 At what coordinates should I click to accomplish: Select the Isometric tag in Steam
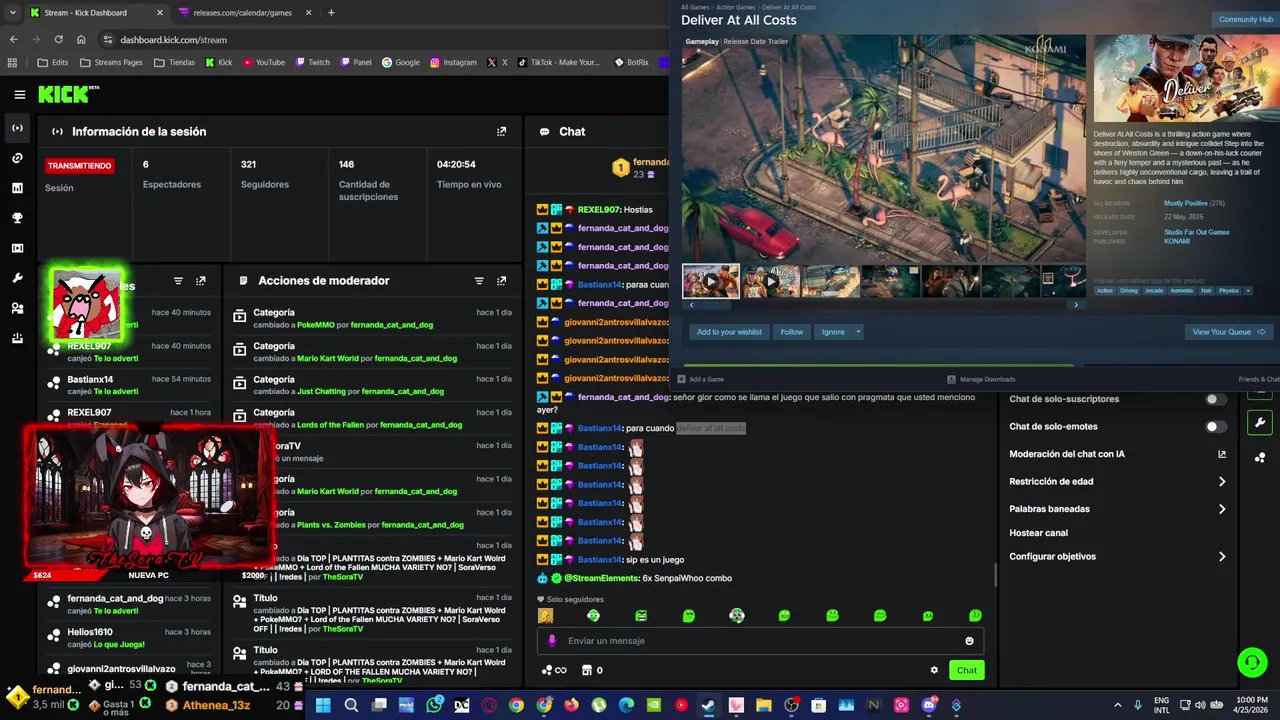tap(1182, 291)
